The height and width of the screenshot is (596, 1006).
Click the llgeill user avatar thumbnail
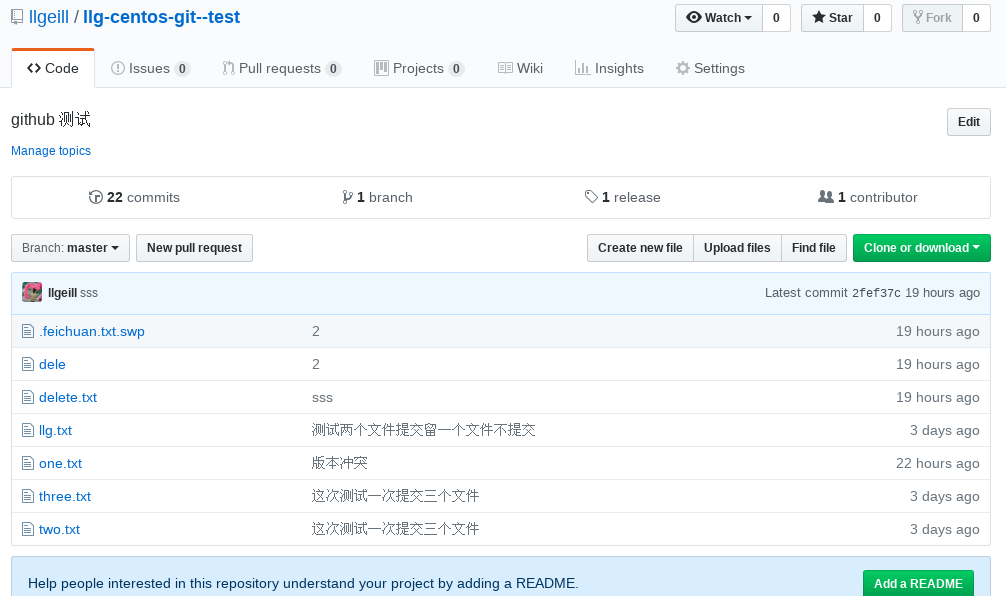32,292
